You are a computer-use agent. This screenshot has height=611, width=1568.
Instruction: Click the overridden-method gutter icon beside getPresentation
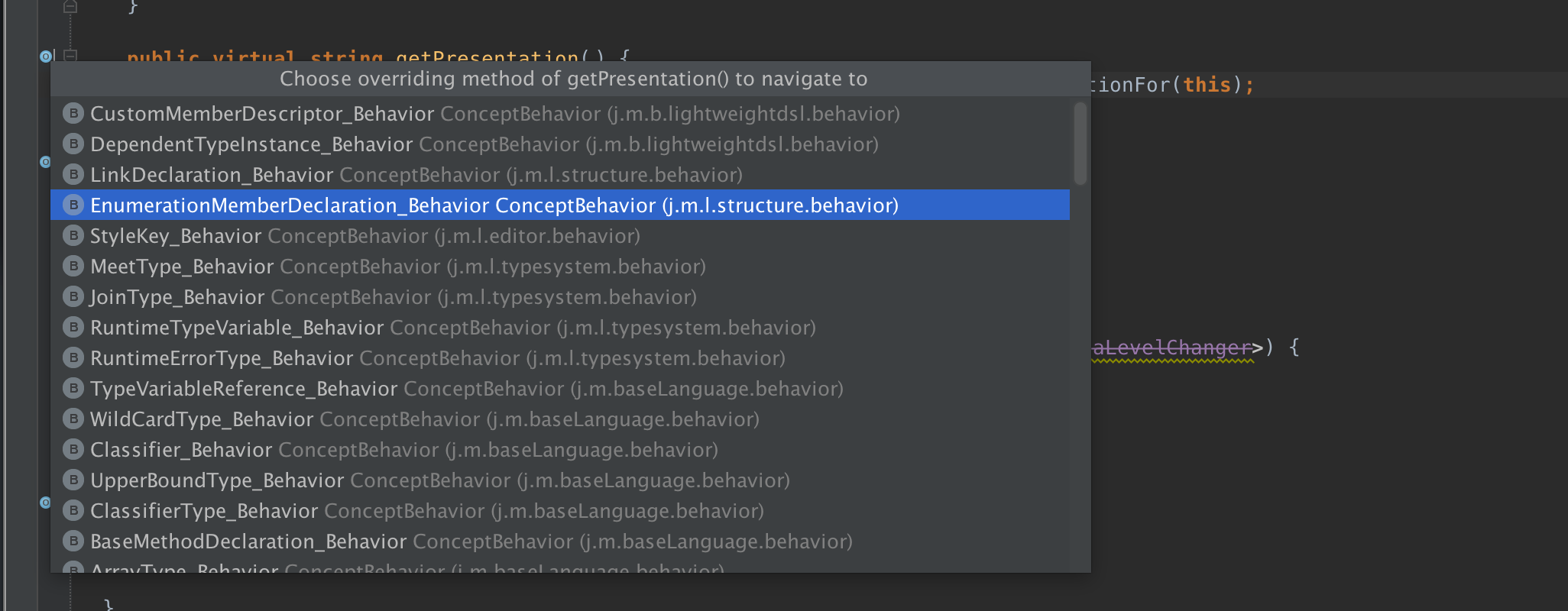45,56
